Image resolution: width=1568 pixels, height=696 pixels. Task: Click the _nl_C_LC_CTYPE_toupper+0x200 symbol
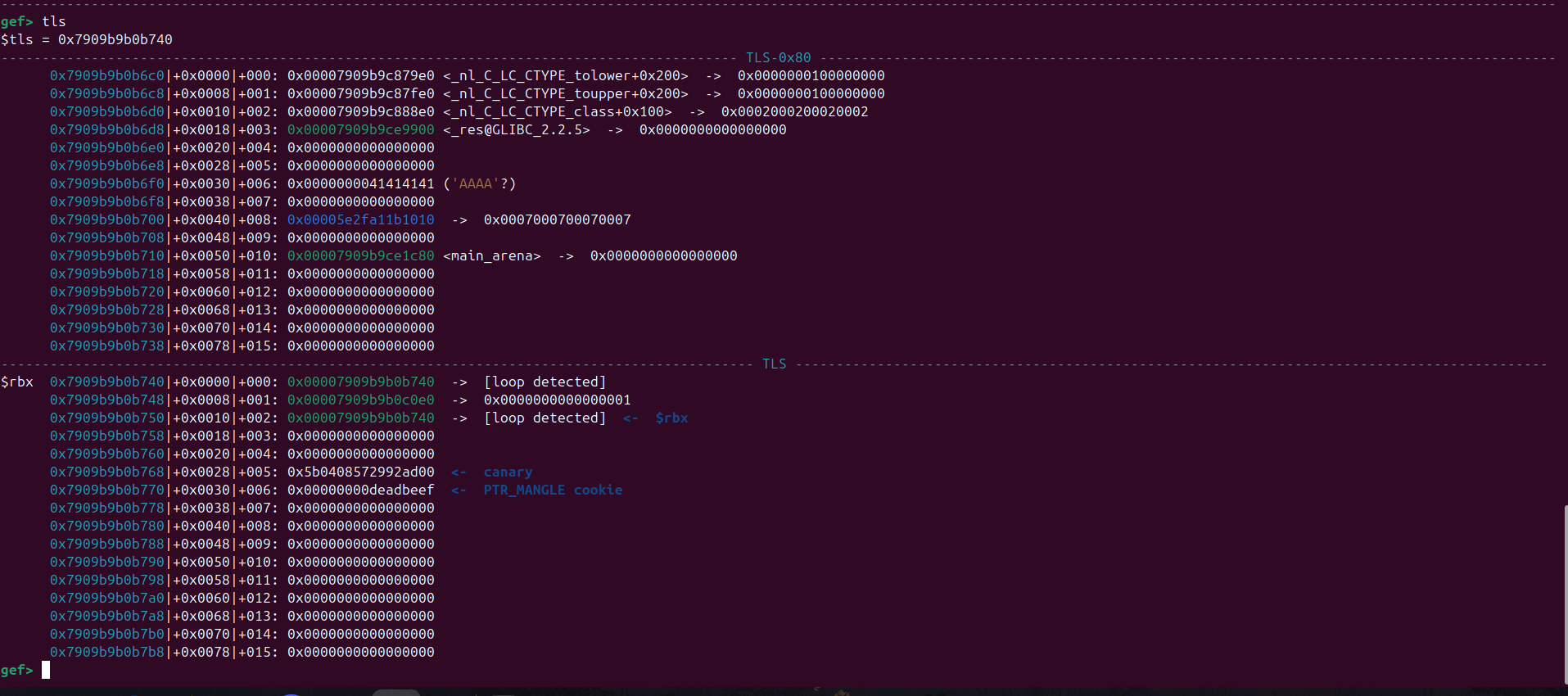point(565,93)
